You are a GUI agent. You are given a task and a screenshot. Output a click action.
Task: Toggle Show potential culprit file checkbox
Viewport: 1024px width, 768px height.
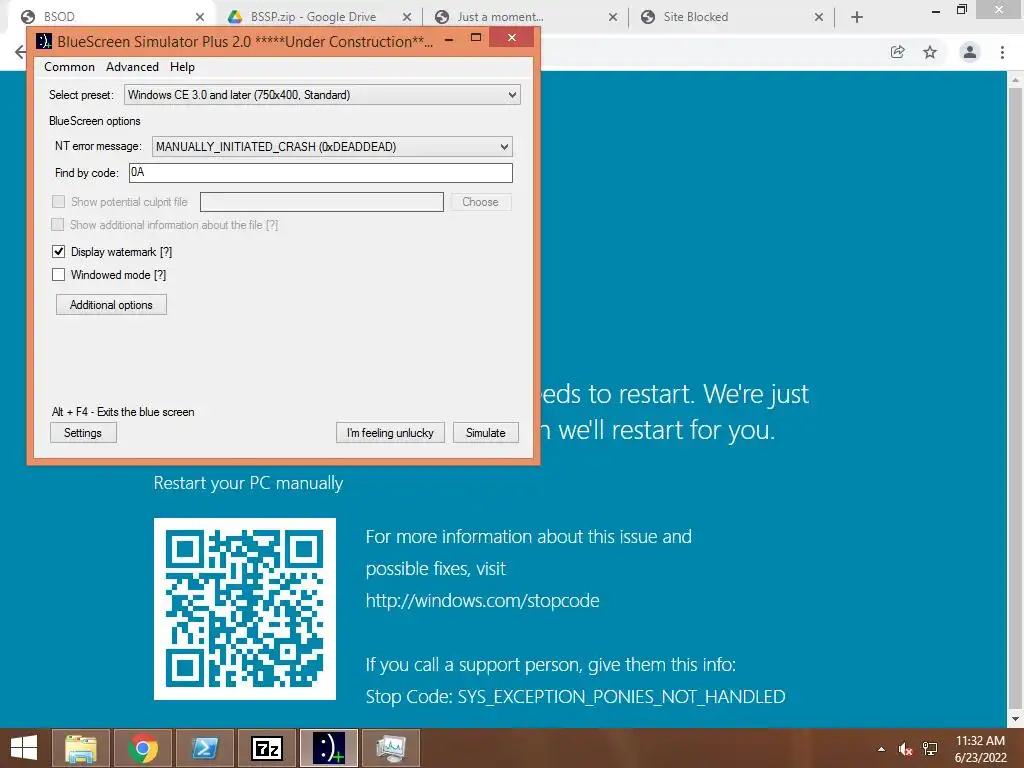pyautogui.click(x=58, y=202)
